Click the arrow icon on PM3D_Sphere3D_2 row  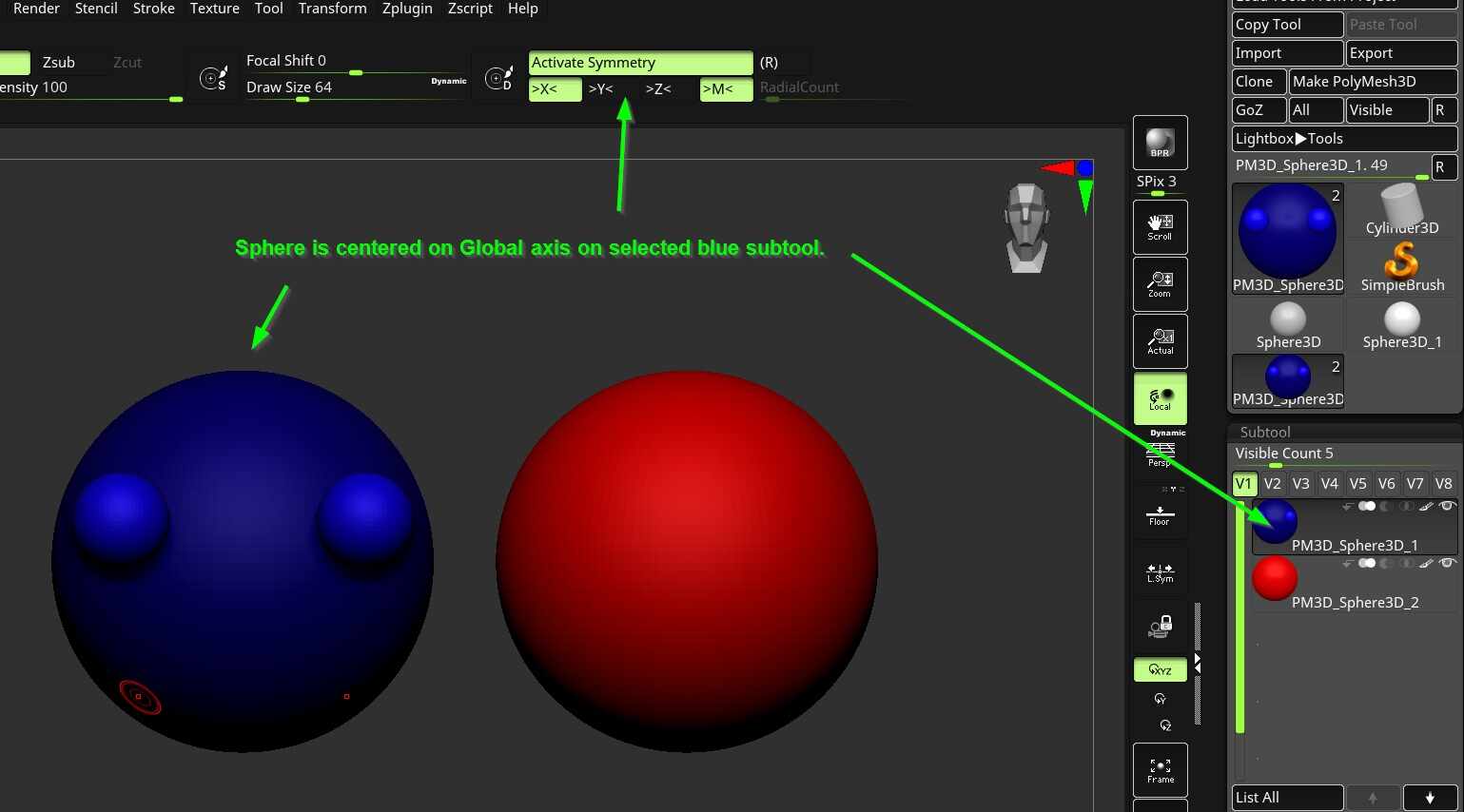(x=1348, y=563)
